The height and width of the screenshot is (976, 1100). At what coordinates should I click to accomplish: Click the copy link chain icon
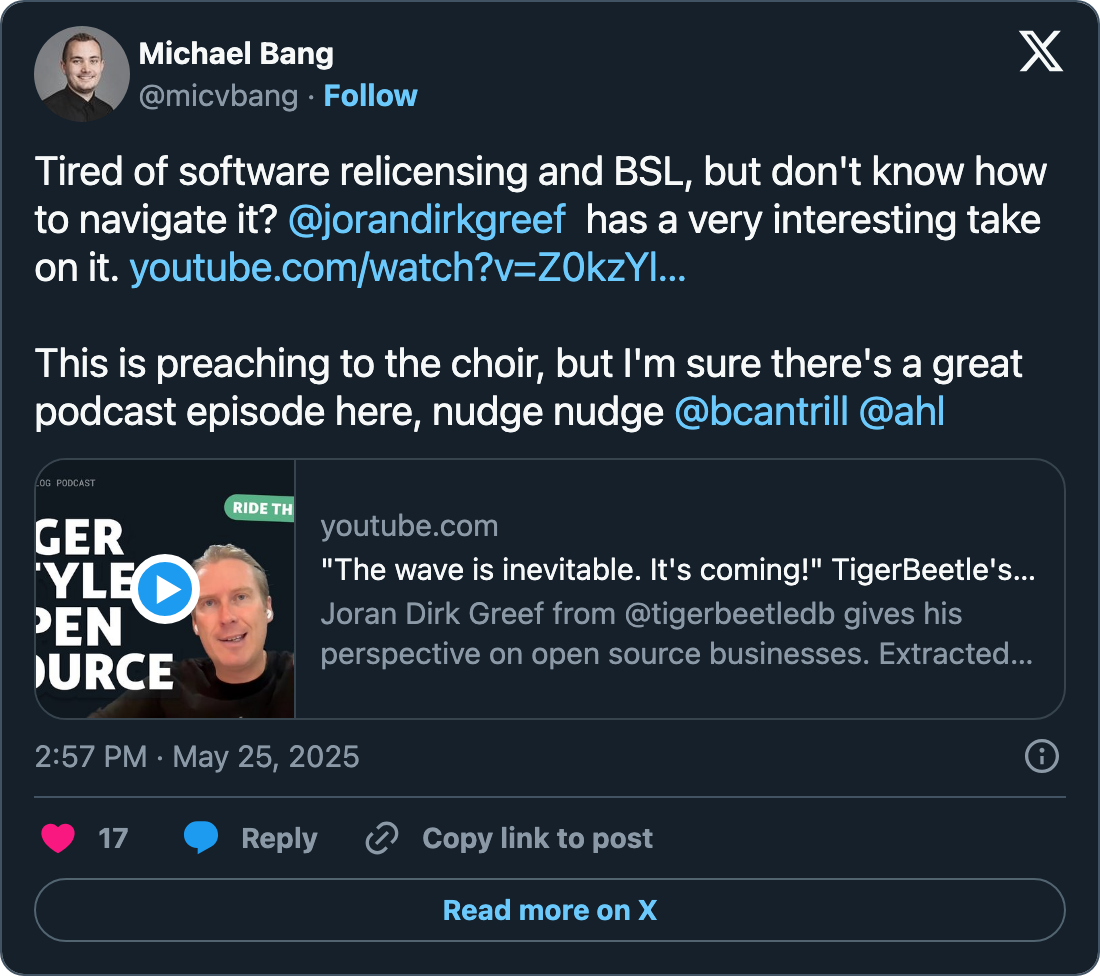[382, 838]
